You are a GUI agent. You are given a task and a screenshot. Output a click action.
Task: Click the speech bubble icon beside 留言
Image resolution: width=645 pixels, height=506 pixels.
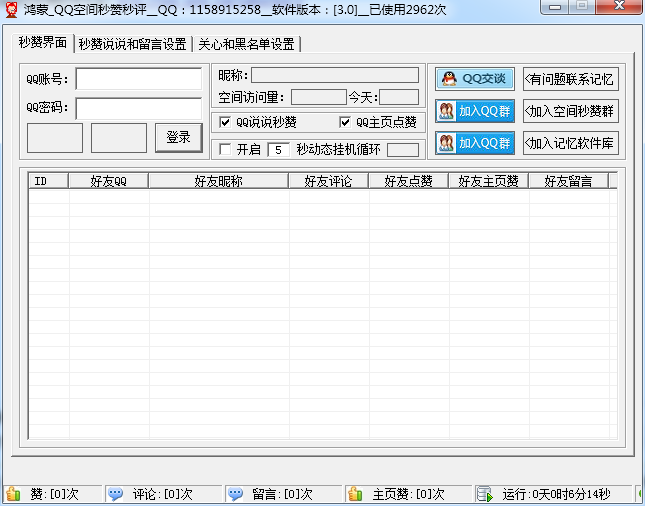point(235,494)
